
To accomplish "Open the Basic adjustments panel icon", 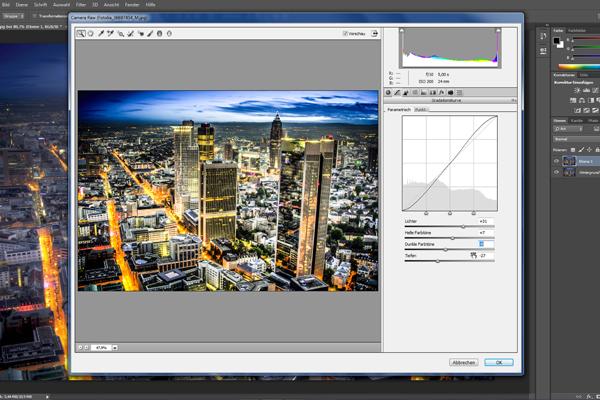I will pyautogui.click(x=389, y=92).
